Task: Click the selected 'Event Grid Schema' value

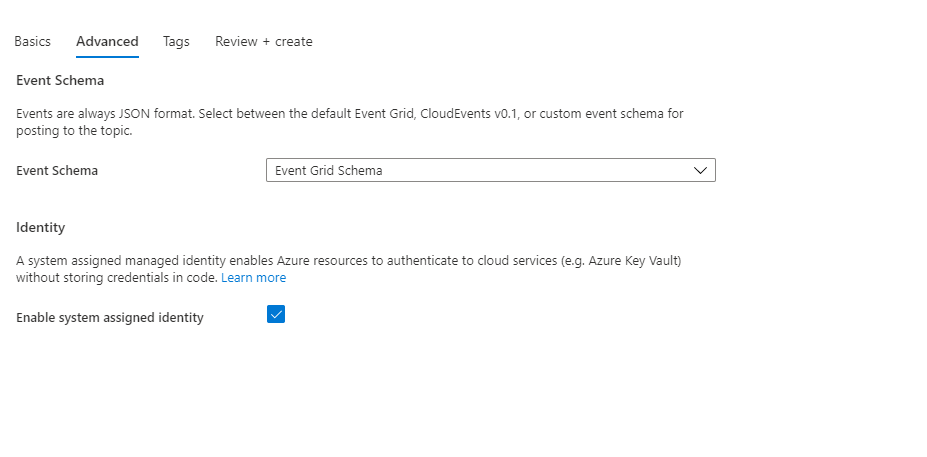Action: point(329,171)
